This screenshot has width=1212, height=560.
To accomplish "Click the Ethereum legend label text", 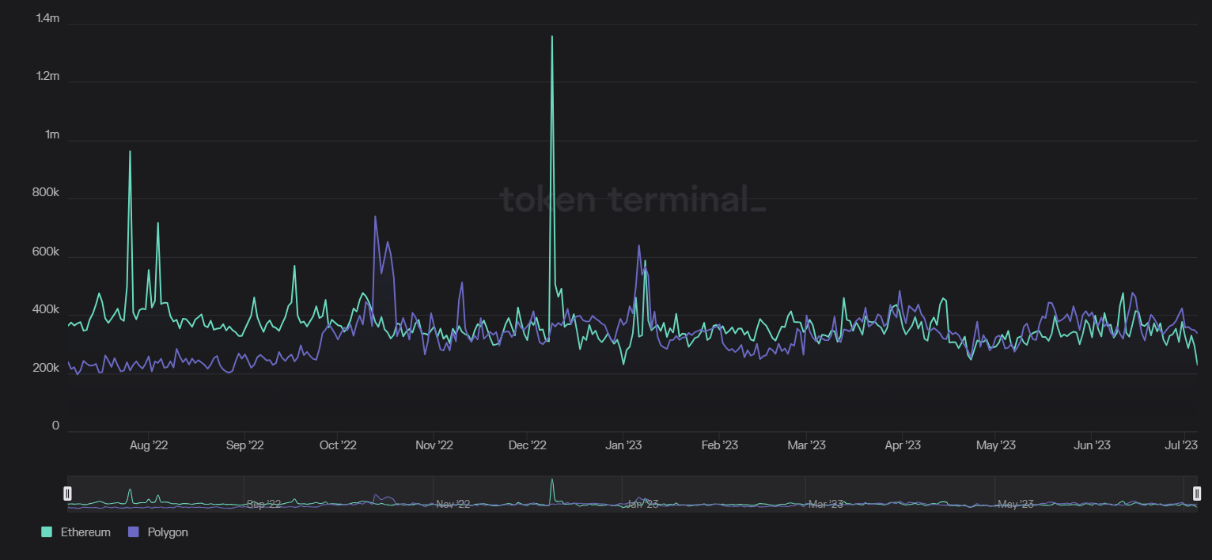I will 85,533.
